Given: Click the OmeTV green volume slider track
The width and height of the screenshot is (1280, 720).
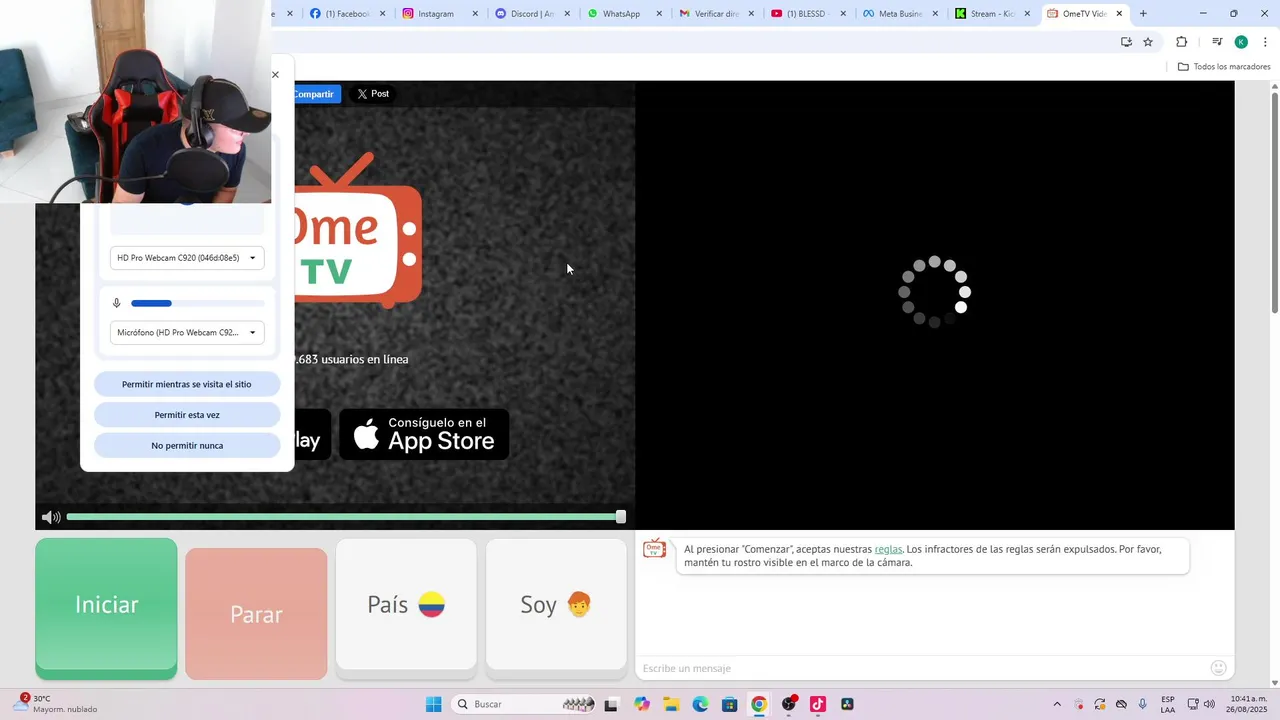Looking at the screenshot, I should (x=343, y=517).
